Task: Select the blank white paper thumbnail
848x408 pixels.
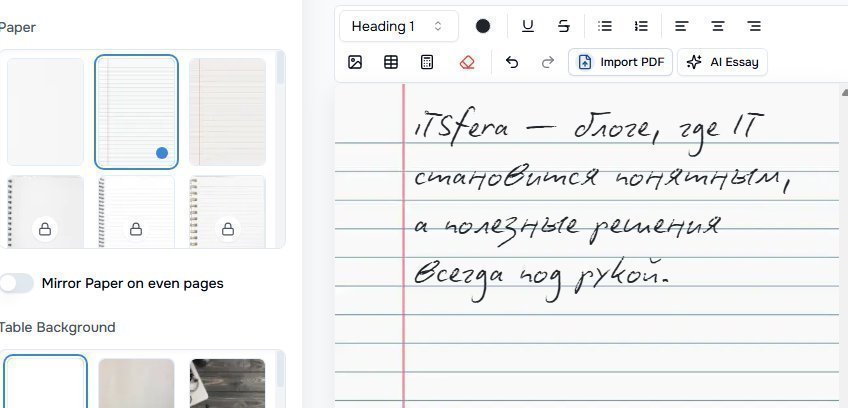Action: [x=45, y=111]
